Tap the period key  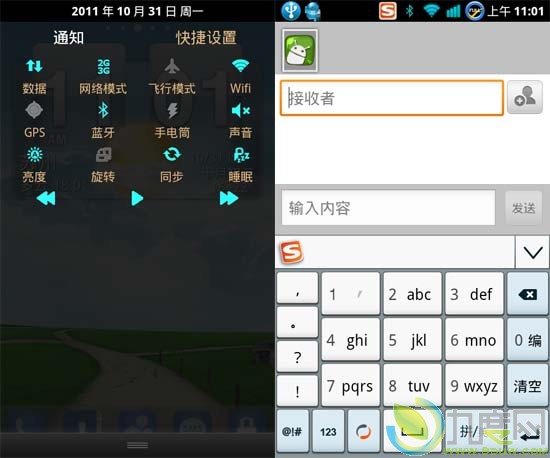coord(297,323)
